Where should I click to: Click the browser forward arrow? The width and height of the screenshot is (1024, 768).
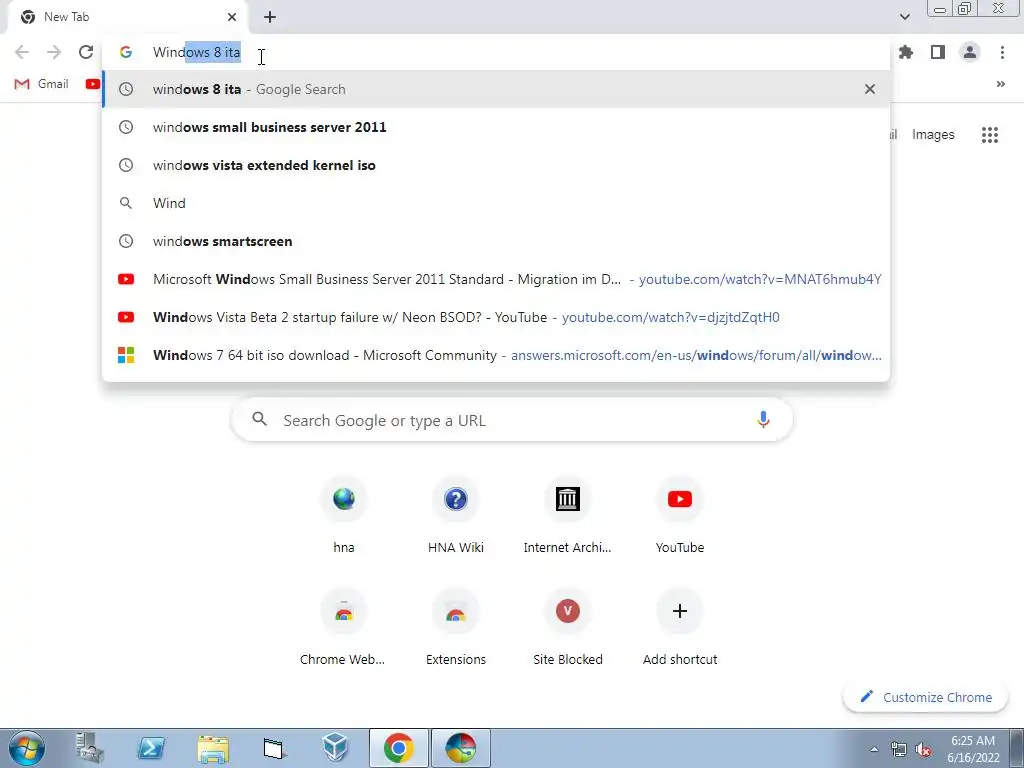coord(54,52)
